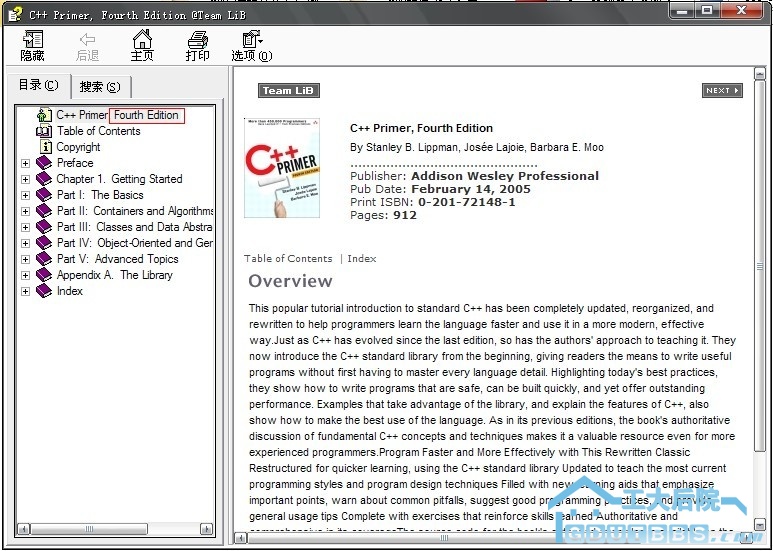The width and height of the screenshot is (773, 551).
Task: Open the Index link beside Table of Contents
Action: click(362, 258)
